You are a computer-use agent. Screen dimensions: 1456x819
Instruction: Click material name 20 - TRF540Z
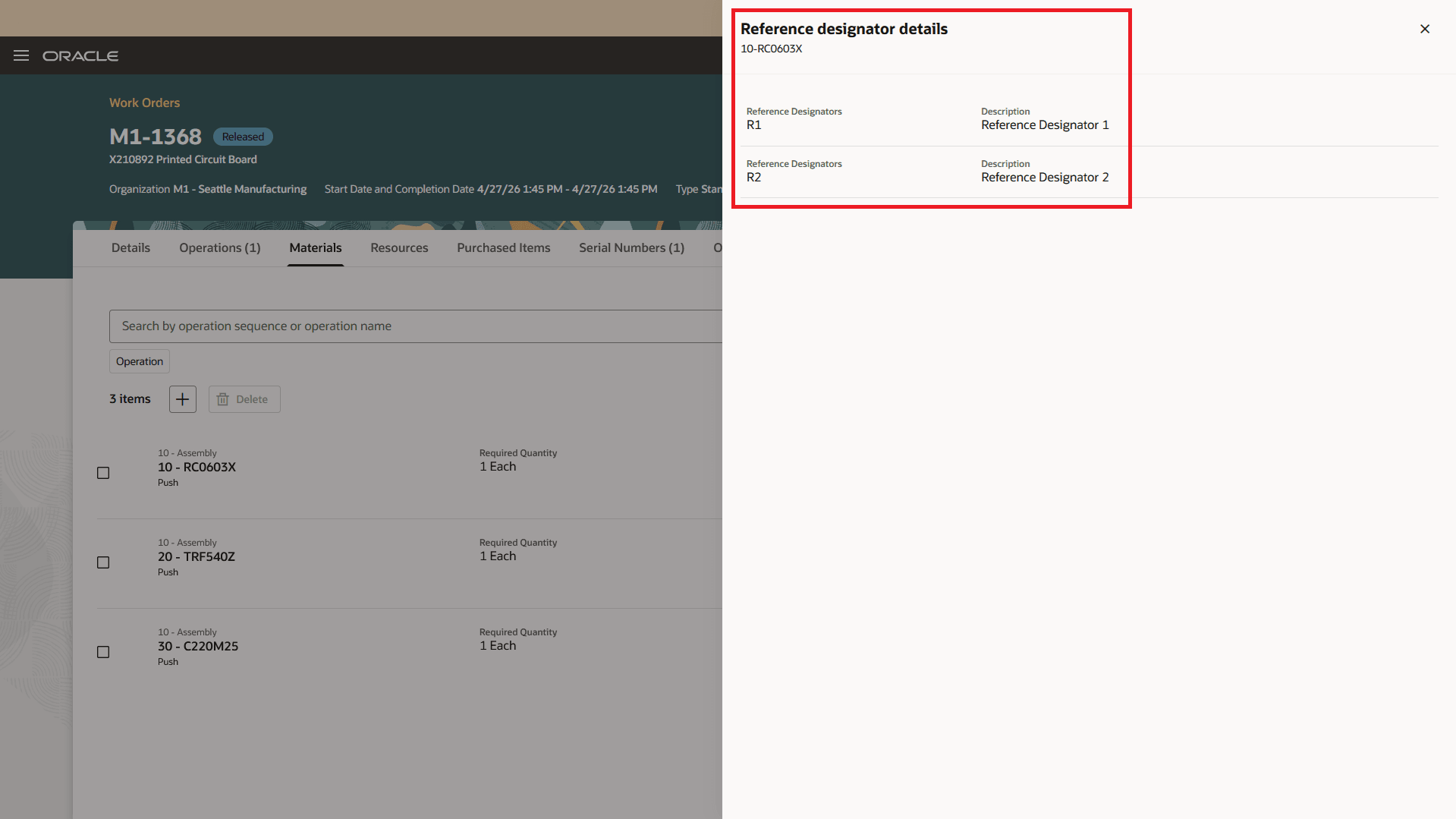[197, 556]
